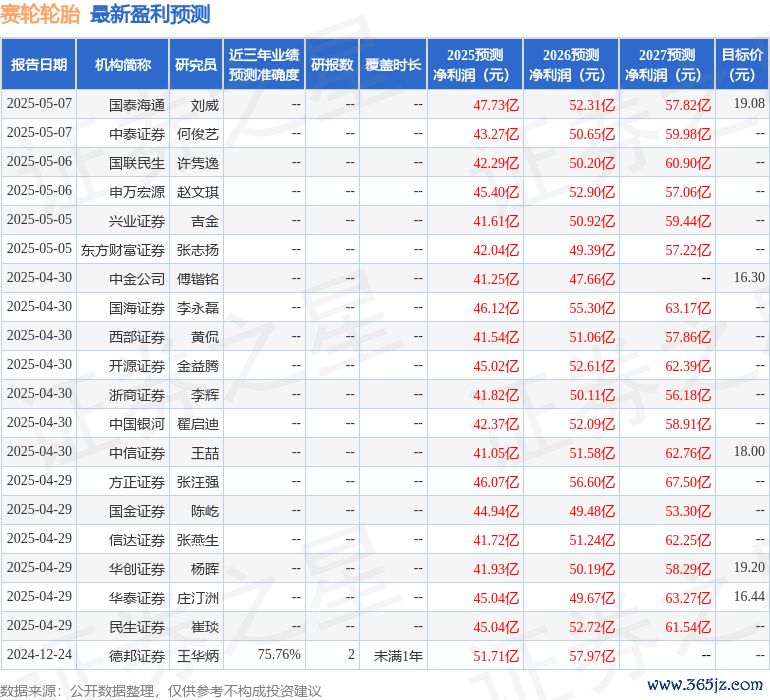This screenshot has width=770, height=700.
Task: Select analyst cell 何俊艺
Action: point(198,134)
